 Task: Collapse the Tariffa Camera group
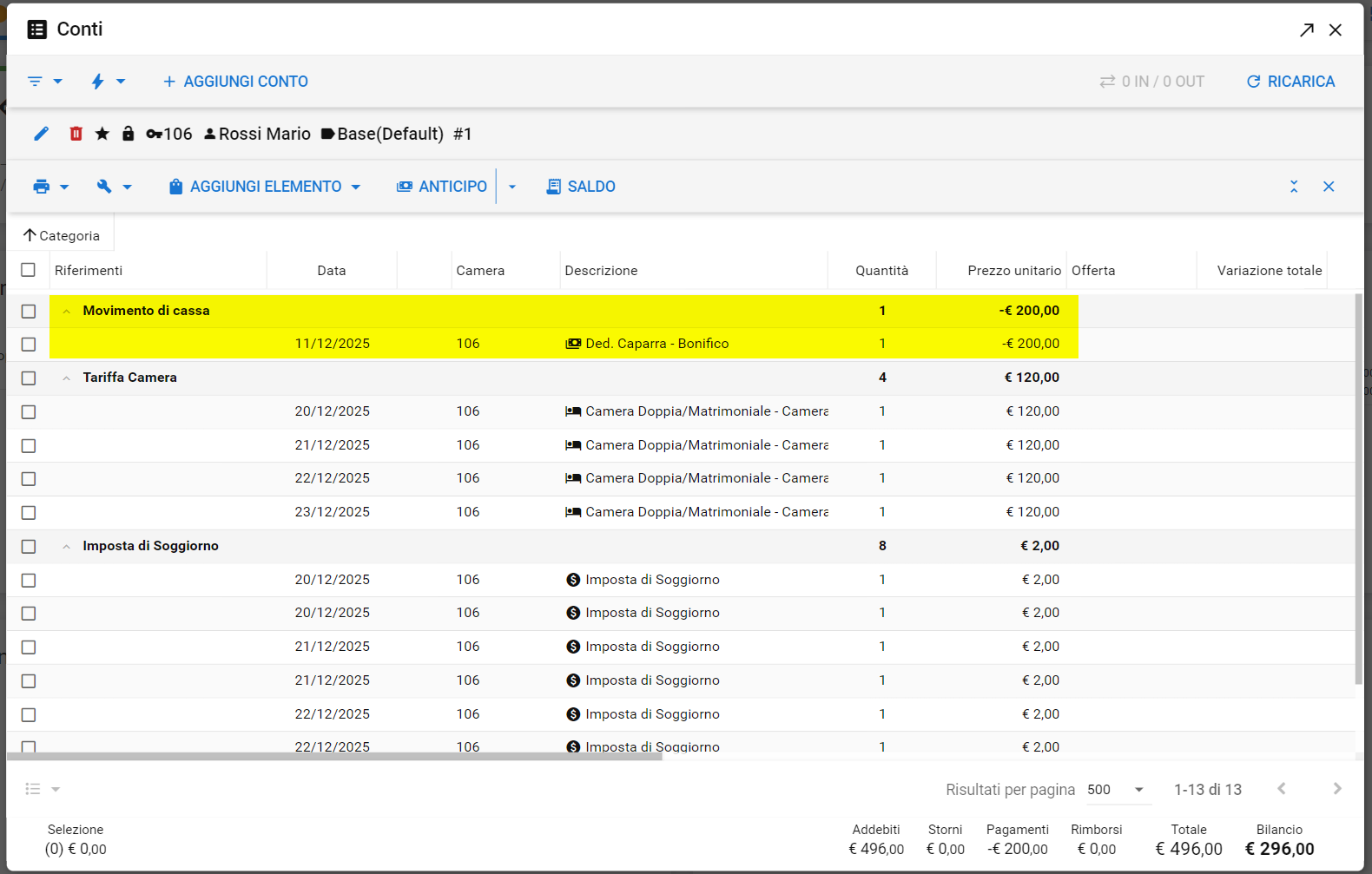pos(67,378)
